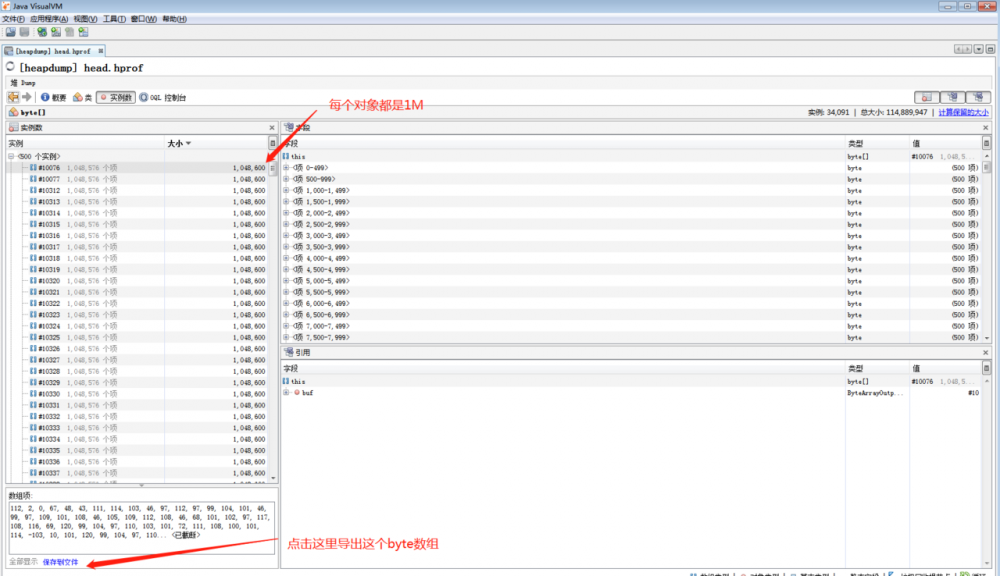Sort by the 大小 size column header
Screen dimensions: 1000x576
point(216,144)
